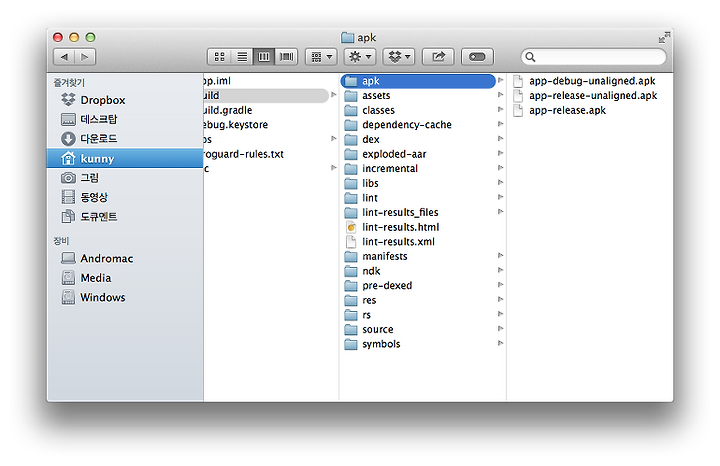Open Dropbox in the sidebar

[125, 100]
